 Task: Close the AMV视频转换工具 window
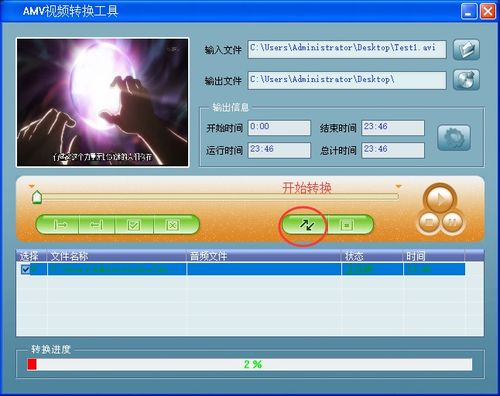click(488, 11)
